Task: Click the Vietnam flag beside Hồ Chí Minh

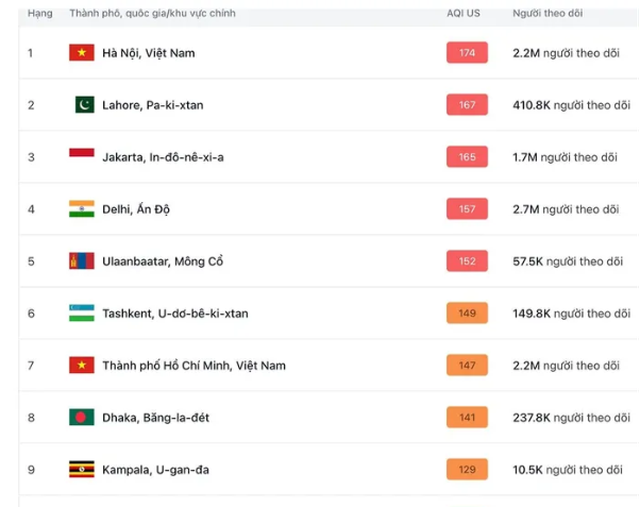Action: 82,365
